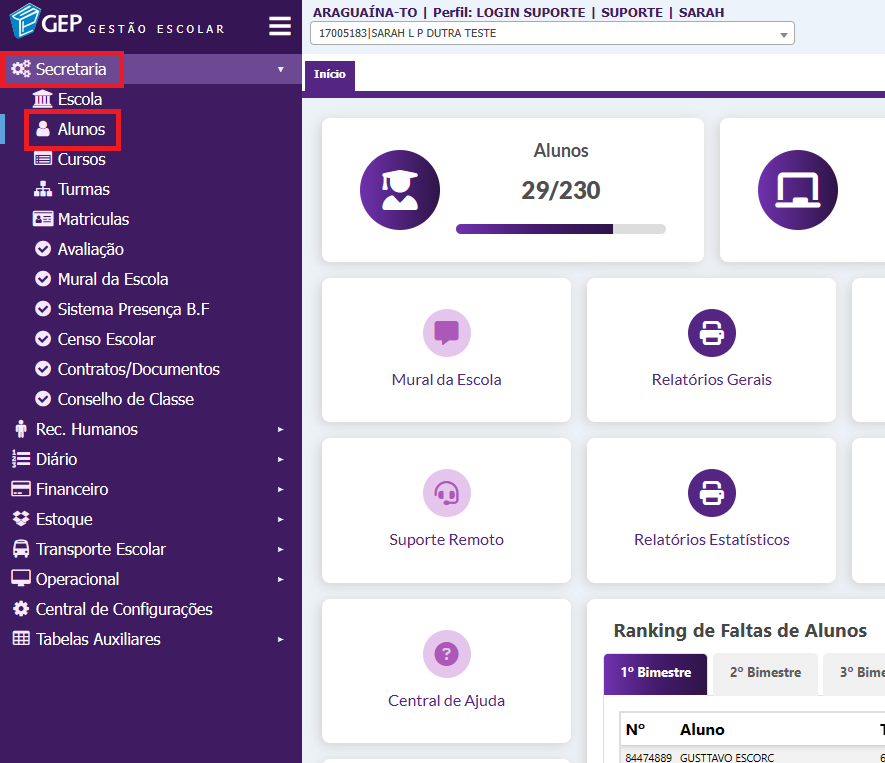Select Censo Escolar menu entry
Screen dimensions: 885x763
[106, 339]
